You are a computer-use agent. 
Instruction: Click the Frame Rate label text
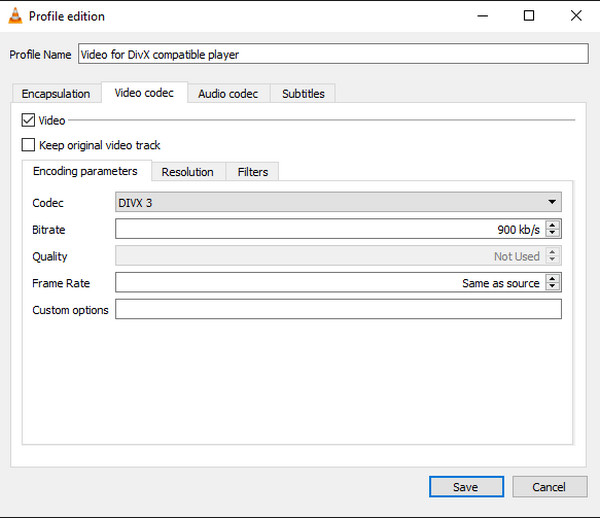click(61, 283)
